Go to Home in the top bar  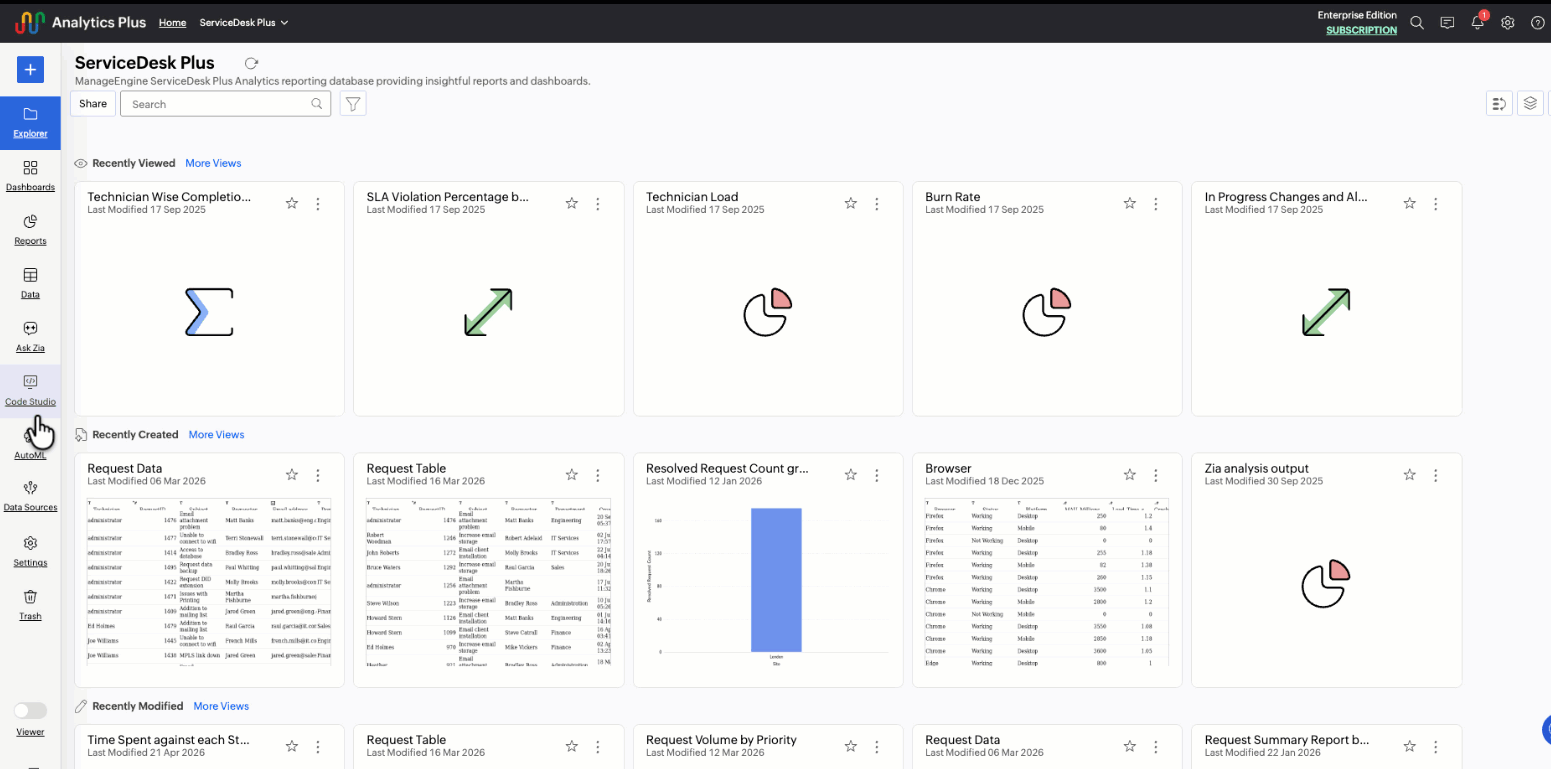[x=172, y=22]
